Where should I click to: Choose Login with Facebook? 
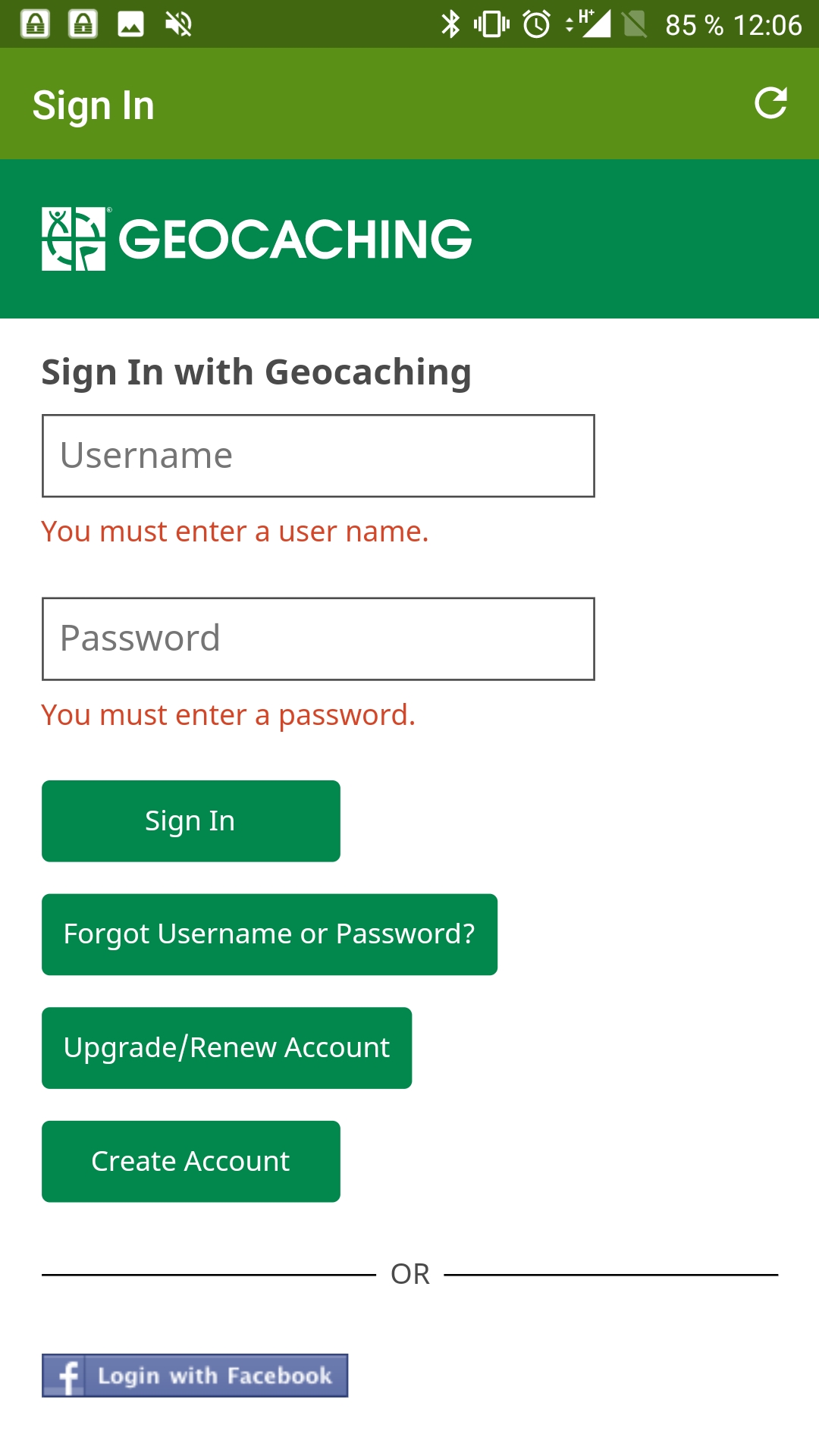click(195, 1376)
